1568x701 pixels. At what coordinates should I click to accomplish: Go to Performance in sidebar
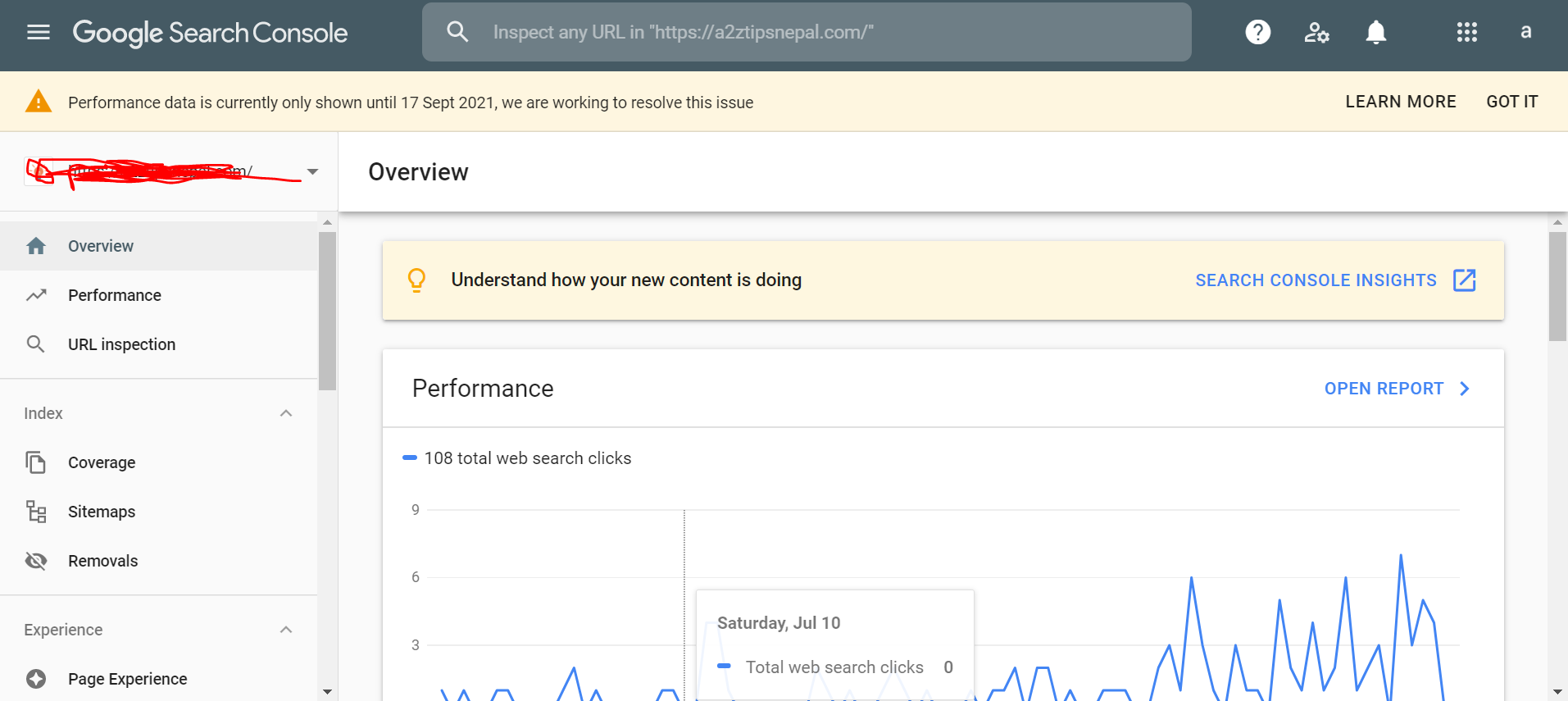click(x=114, y=295)
